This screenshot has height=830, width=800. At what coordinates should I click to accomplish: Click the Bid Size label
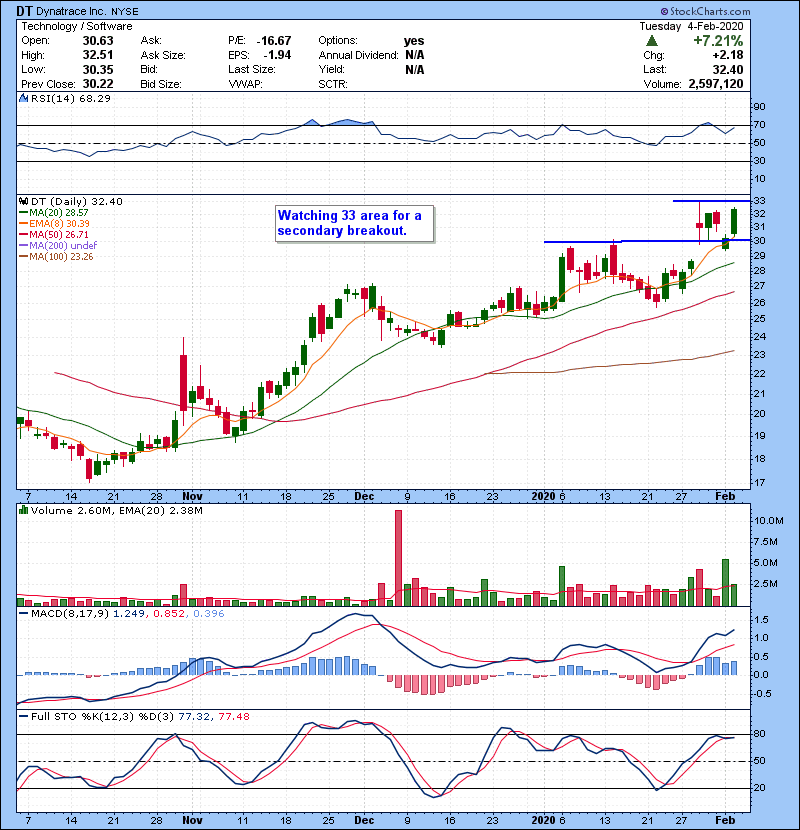(x=160, y=84)
